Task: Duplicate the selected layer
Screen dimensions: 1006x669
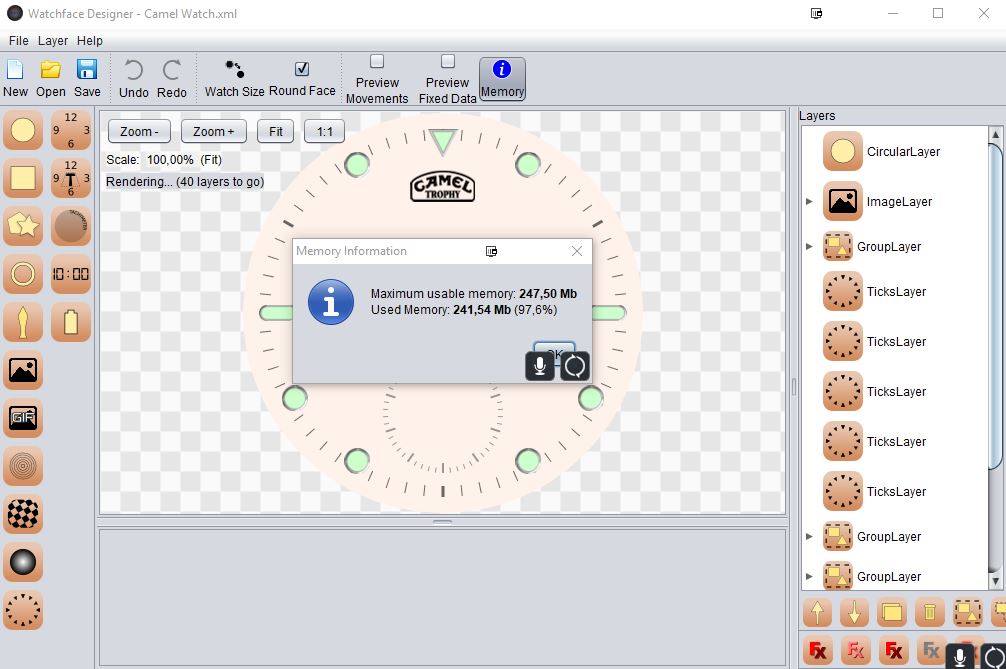Action: tap(892, 613)
